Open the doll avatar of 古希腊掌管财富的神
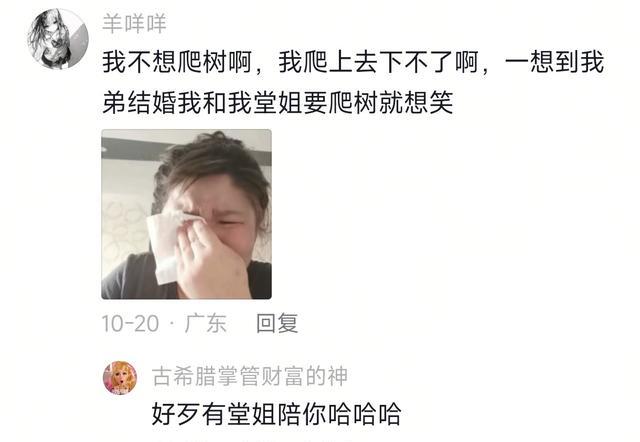This screenshot has height=442, width=640. tap(120, 378)
